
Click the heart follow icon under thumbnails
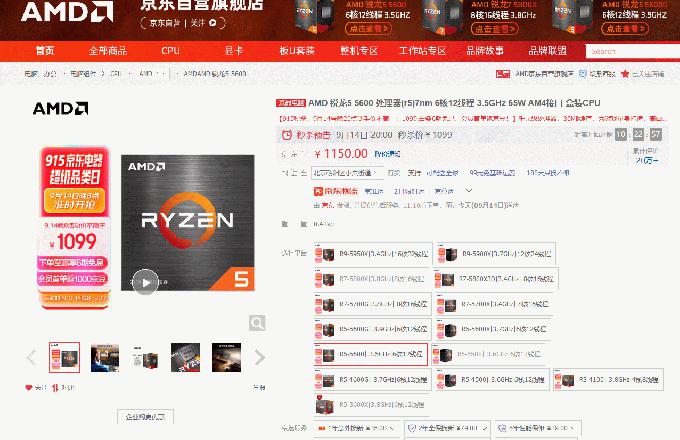tap(29, 388)
